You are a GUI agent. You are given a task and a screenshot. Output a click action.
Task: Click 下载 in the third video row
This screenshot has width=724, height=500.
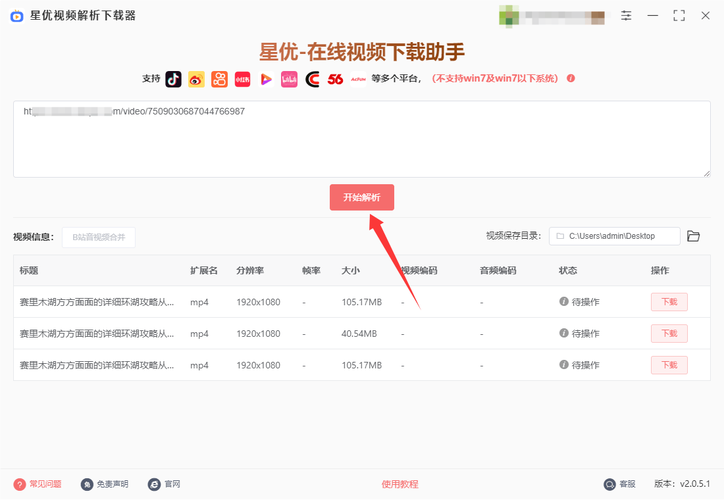(x=669, y=365)
